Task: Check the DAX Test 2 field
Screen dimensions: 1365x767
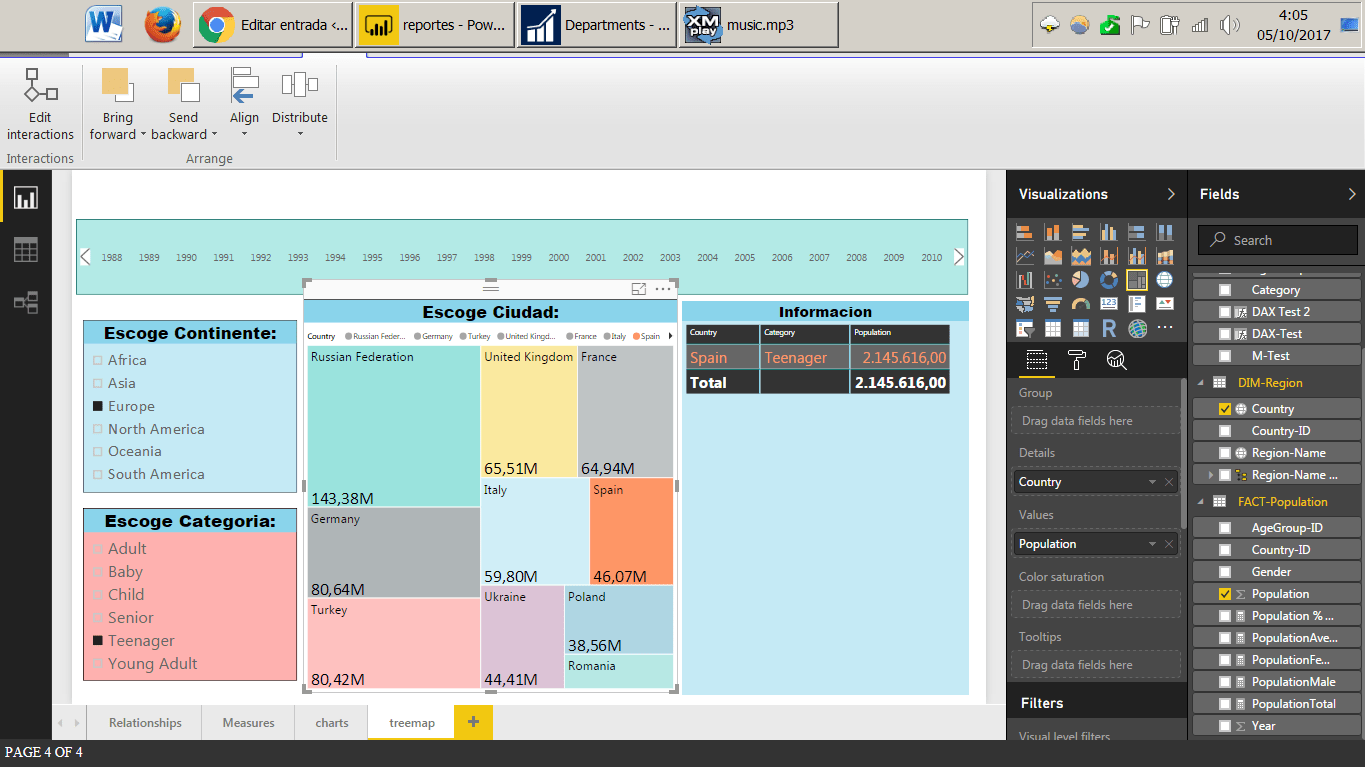Action: pyautogui.click(x=1225, y=312)
